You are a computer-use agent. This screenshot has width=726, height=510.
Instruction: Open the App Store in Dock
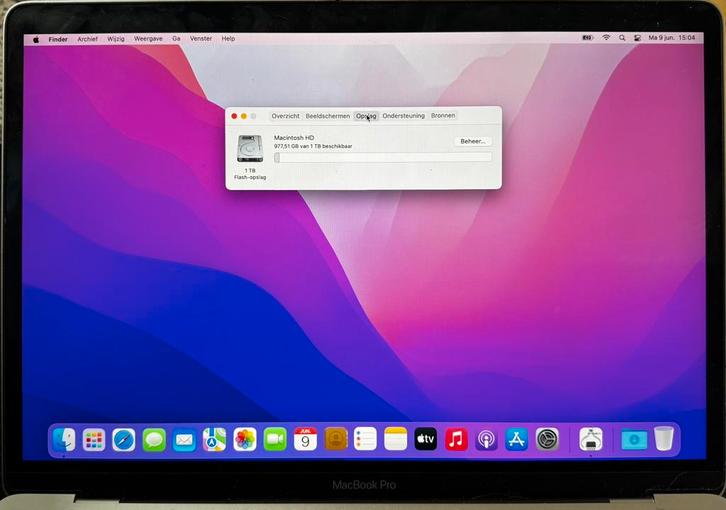click(x=517, y=439)
